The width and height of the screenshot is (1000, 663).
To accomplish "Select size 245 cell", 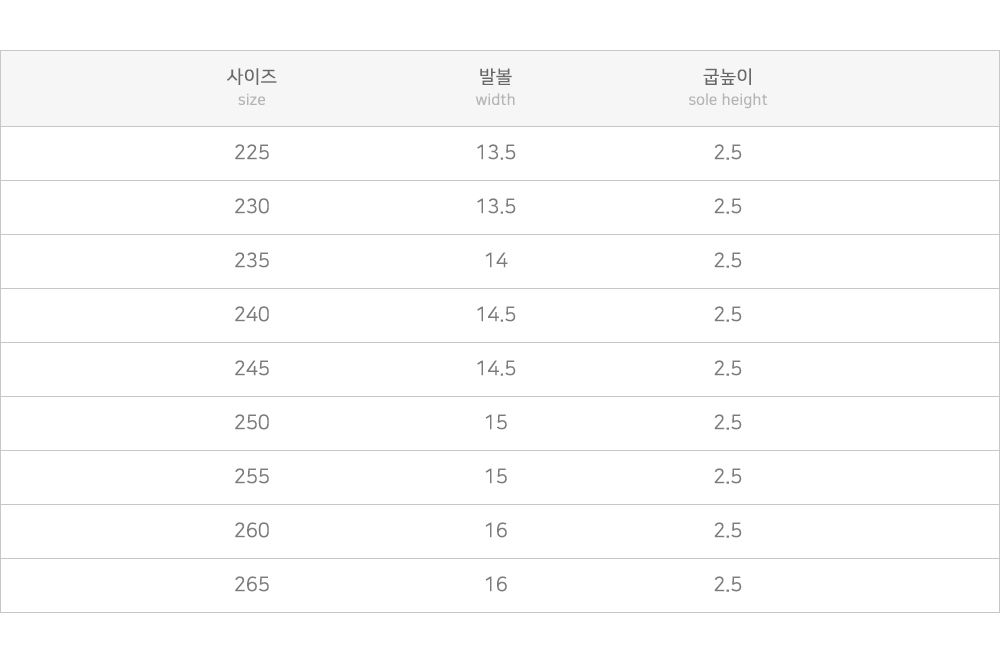I will coord(252,368).
